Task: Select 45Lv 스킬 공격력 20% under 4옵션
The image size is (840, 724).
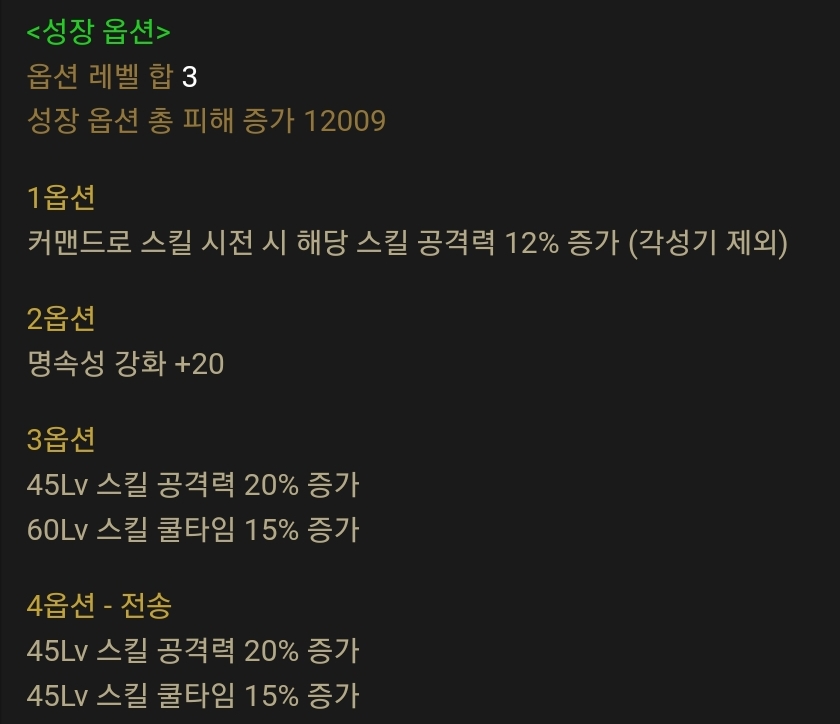Action: point(162,651)
